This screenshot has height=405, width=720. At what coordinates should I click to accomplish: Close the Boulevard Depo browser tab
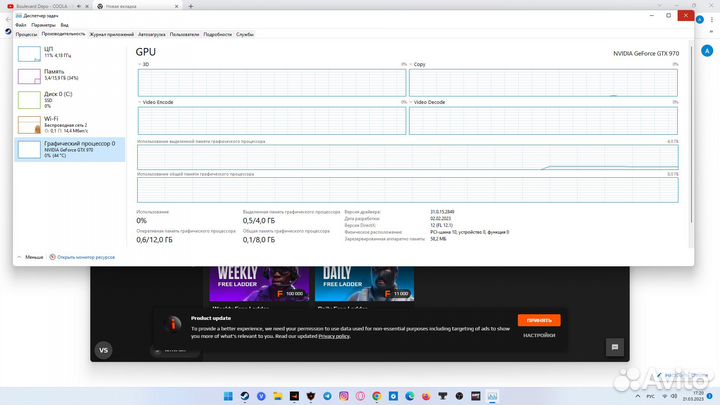click(x=87, y=6)
